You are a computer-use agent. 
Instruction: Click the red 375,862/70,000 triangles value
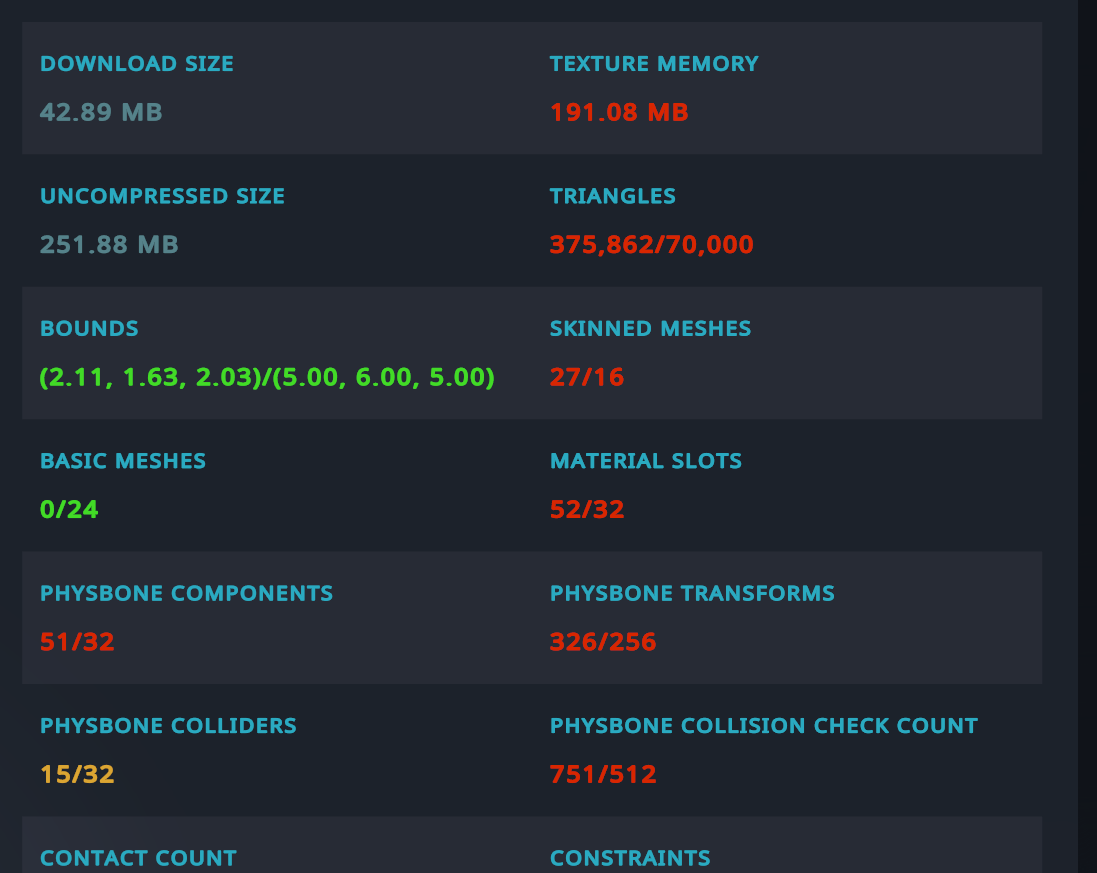pos(651,245)
